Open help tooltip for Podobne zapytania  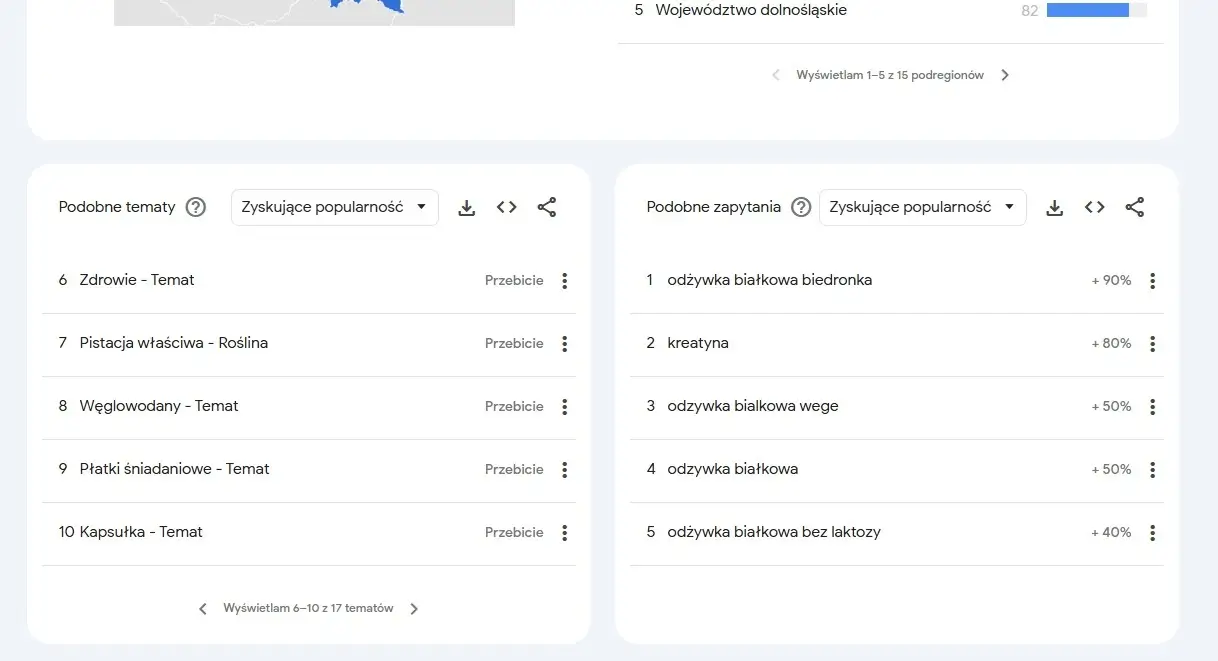point(801,207)
